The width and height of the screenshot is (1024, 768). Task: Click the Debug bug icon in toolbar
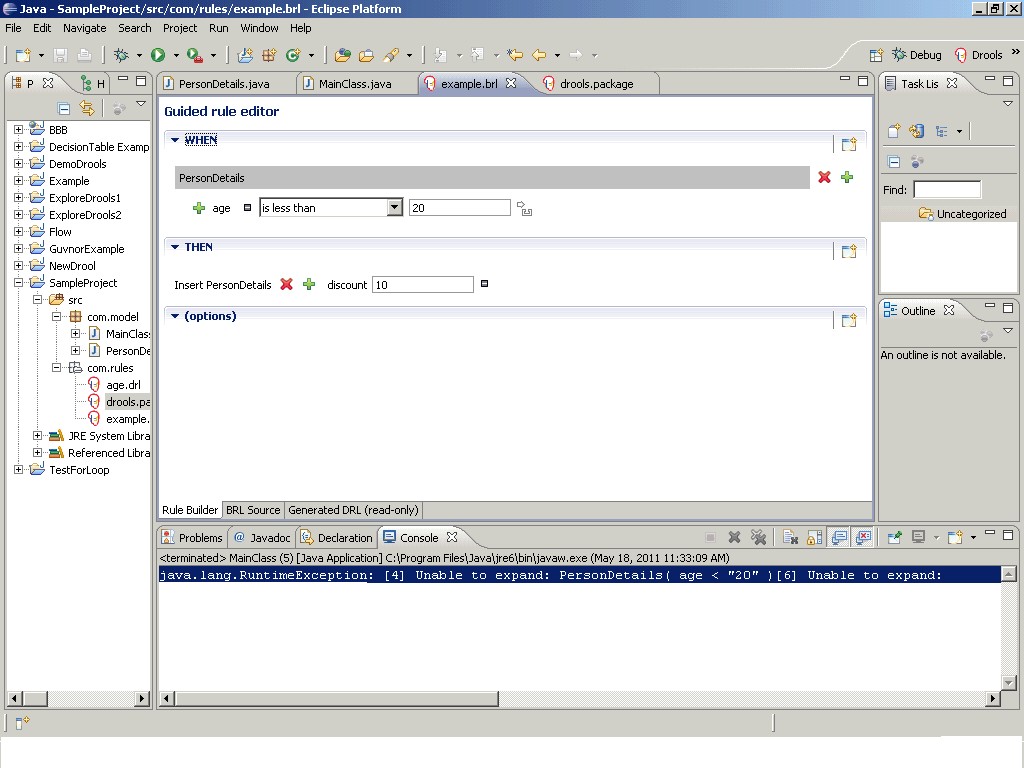(122, 55)
